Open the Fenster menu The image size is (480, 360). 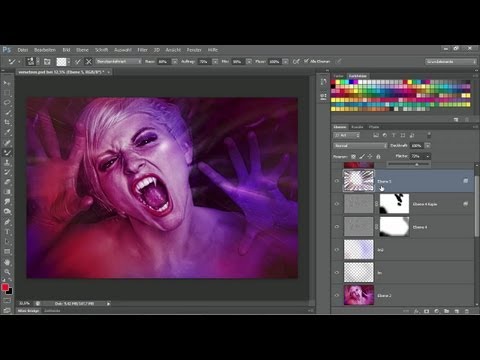[x=194, y=50]
